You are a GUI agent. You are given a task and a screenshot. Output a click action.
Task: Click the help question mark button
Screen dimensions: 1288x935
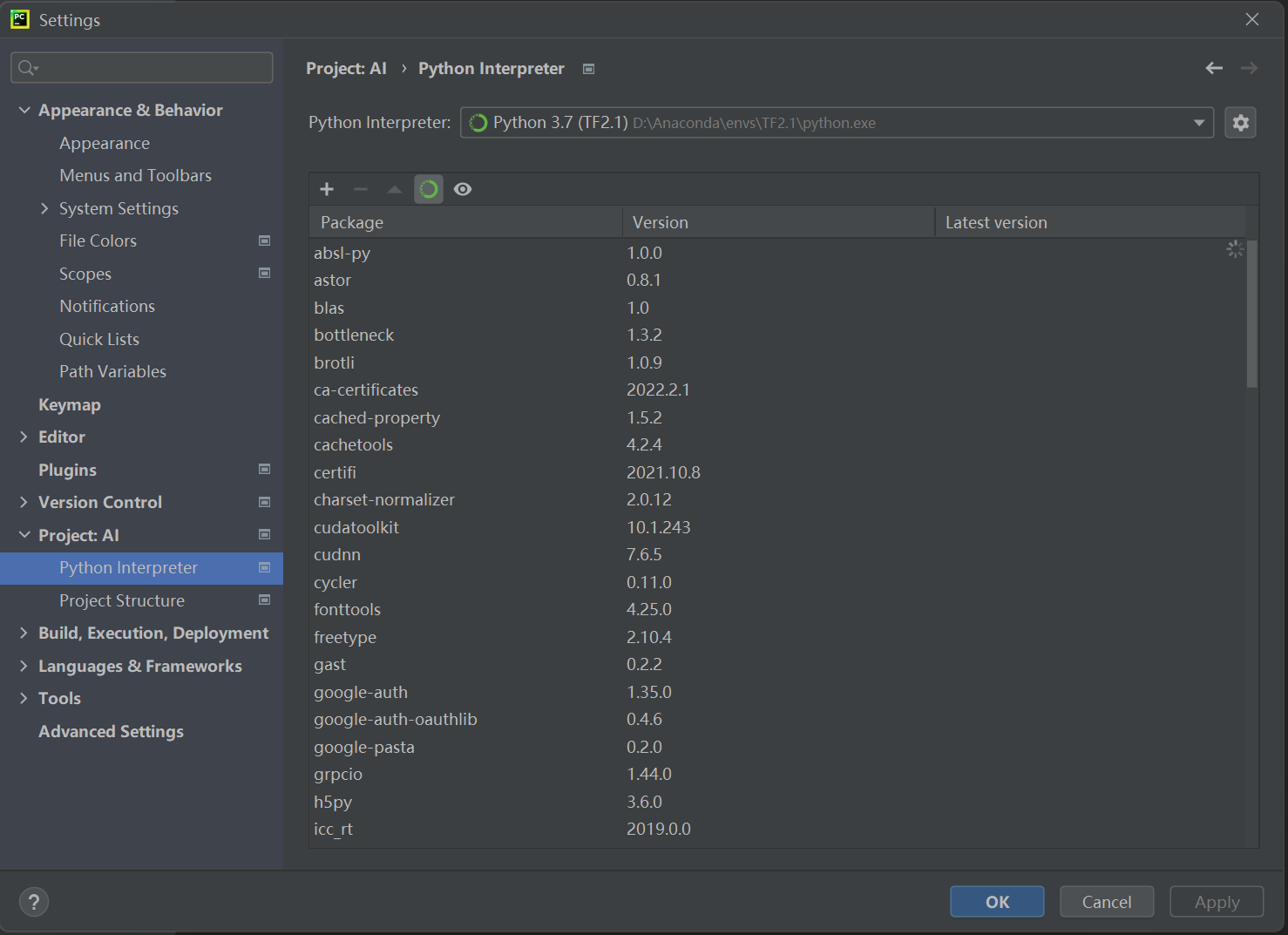coord(34,902)
